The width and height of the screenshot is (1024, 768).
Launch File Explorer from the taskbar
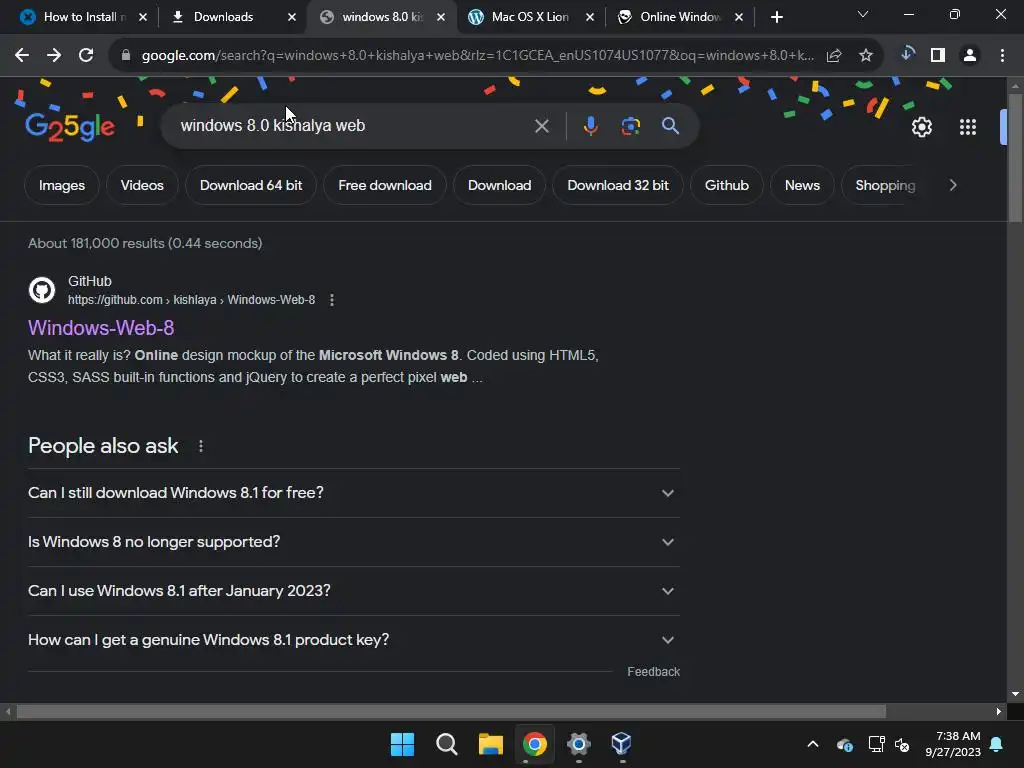(490, 744)
